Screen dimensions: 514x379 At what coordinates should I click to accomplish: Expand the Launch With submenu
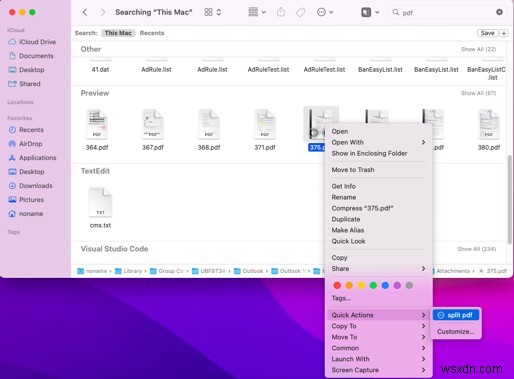point(378,359)
